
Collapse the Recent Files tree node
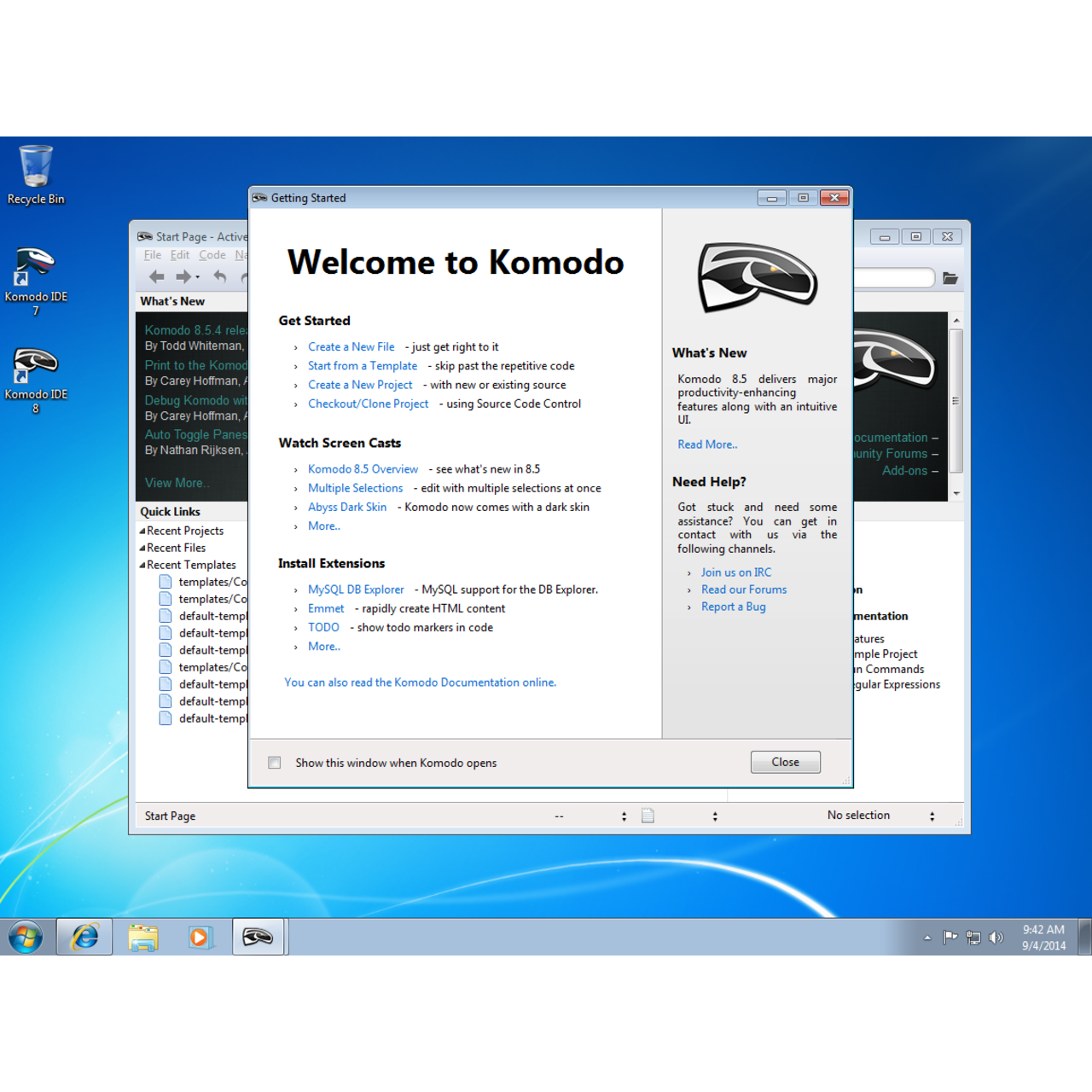[142, 548]
